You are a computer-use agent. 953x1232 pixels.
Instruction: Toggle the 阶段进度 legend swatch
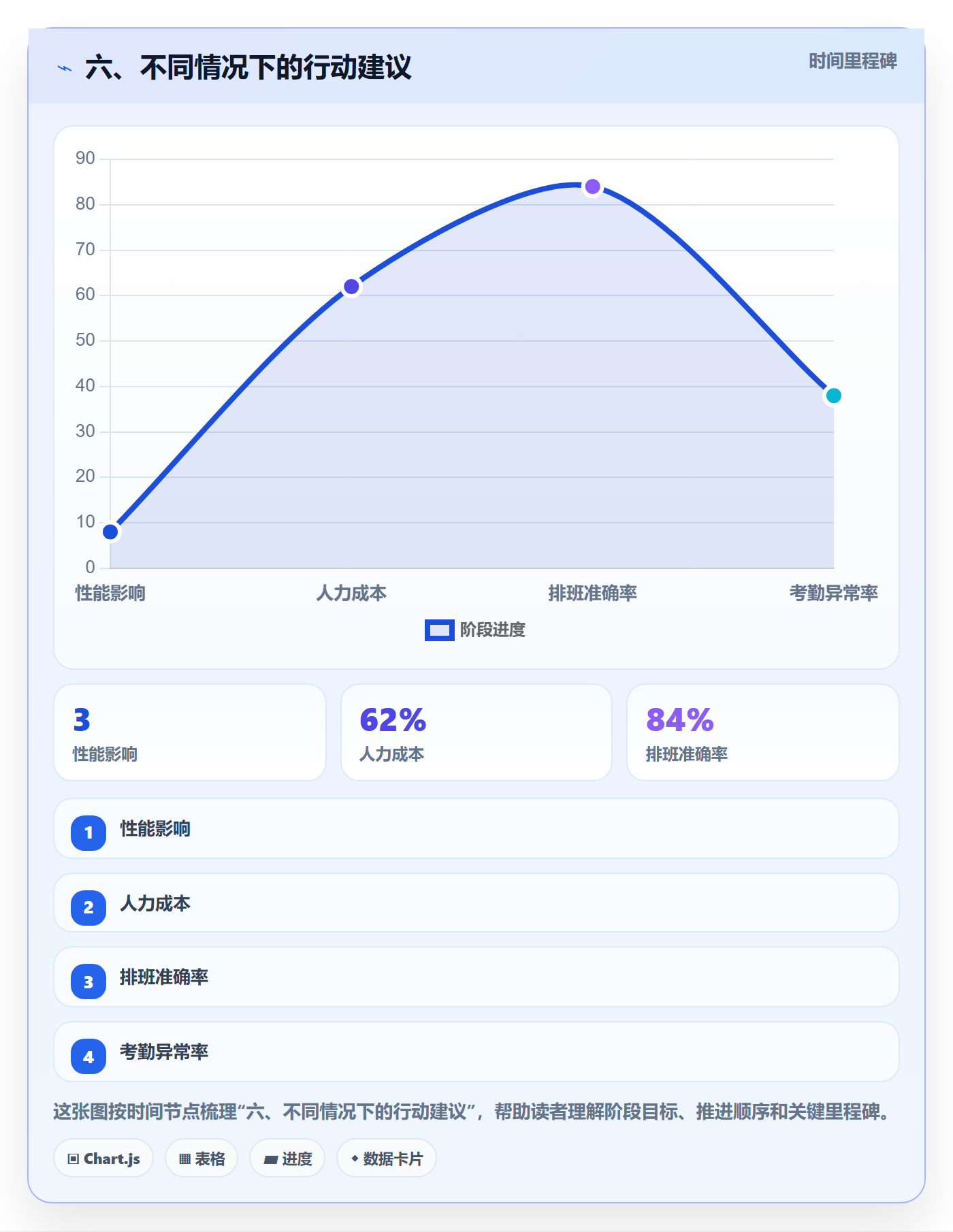coord(439,630)
